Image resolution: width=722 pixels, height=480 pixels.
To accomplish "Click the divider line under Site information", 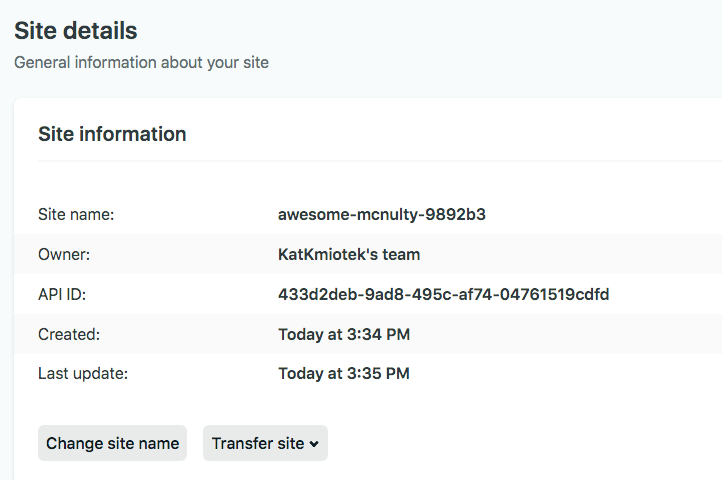I will (380, 161).
